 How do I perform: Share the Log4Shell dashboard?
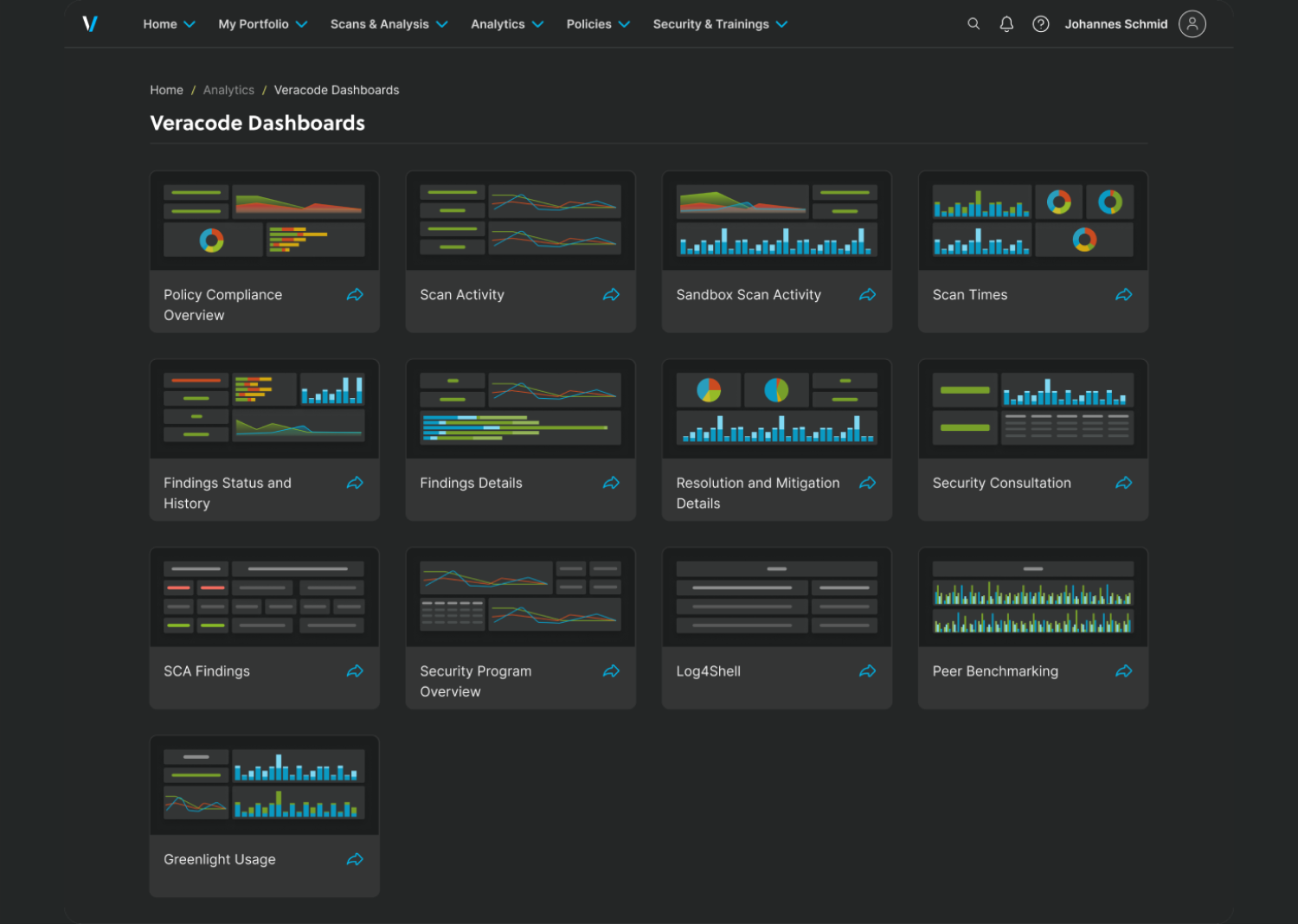click(x=867, y=671)
